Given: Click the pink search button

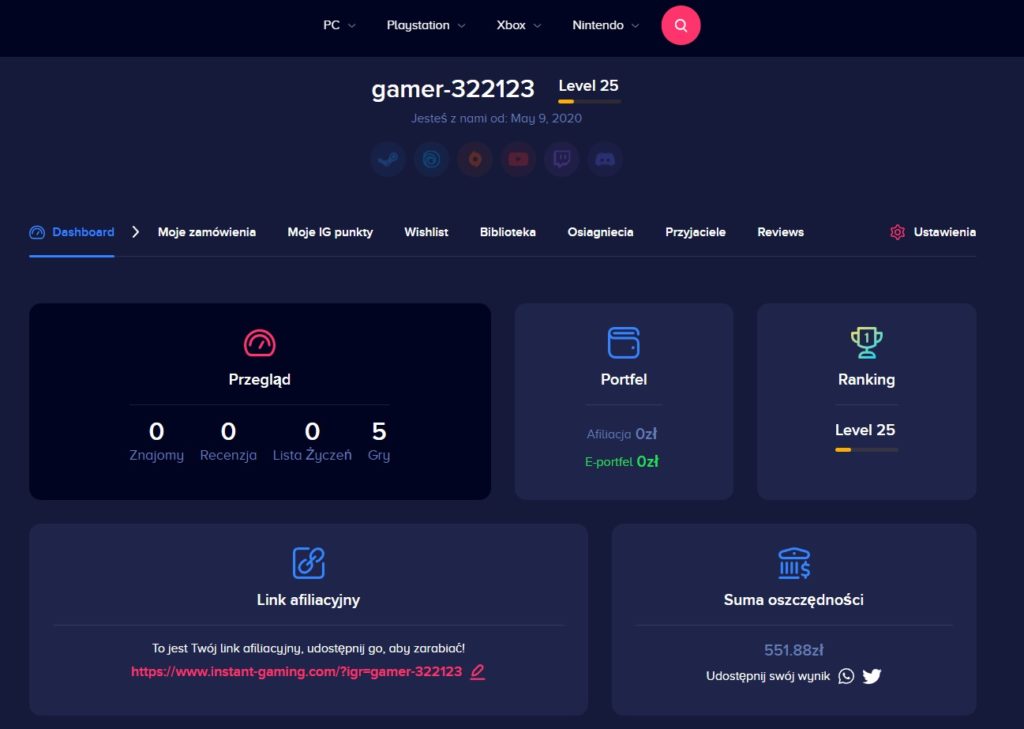Looking at the screenshot, I should [x=680, y=26].
